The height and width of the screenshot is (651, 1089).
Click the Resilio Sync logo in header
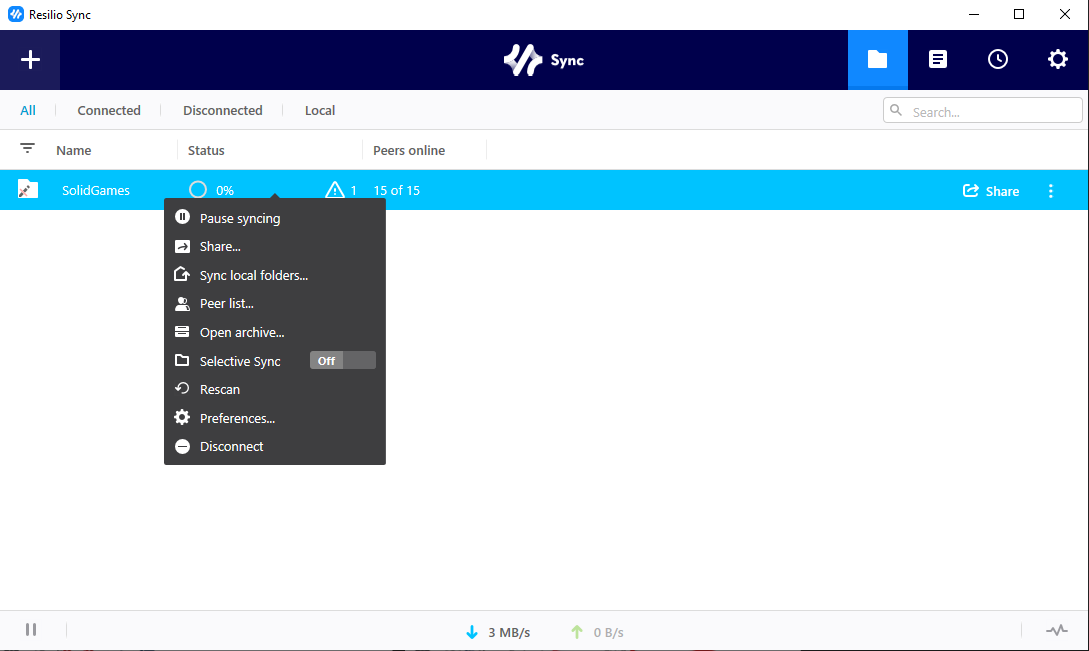pos(544,60)
